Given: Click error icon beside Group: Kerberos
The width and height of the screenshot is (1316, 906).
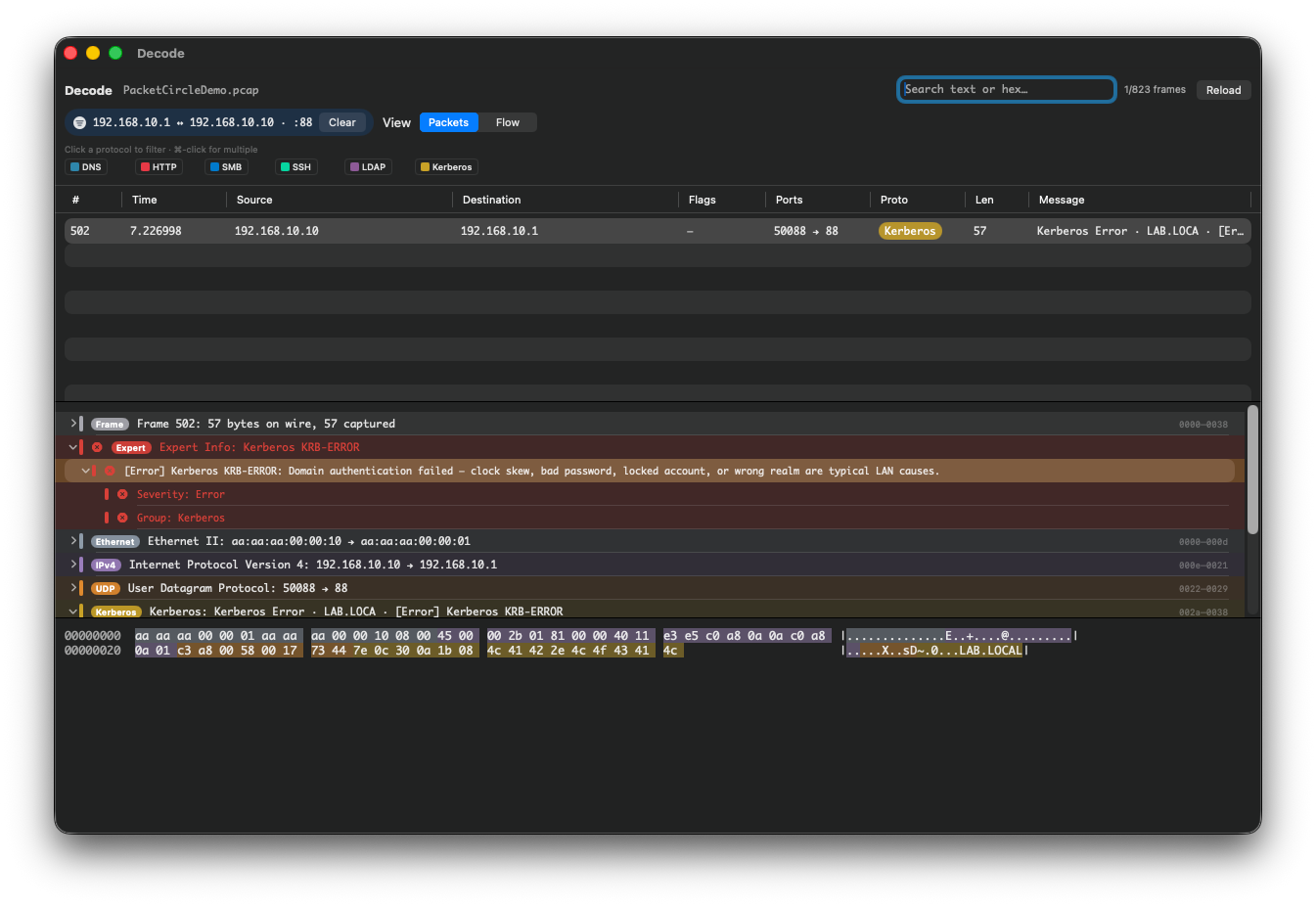Looking at the screenshot, I should pyautogui.click(x=122, y=518).
